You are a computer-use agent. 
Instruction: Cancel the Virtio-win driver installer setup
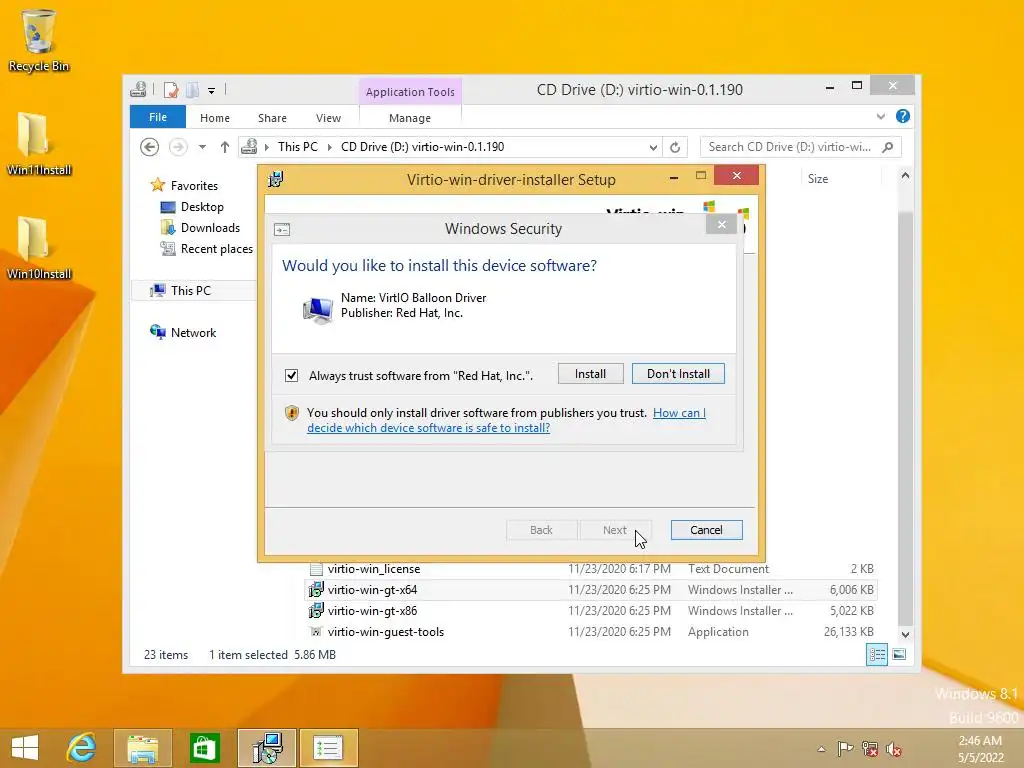click(x=706, y=530)
